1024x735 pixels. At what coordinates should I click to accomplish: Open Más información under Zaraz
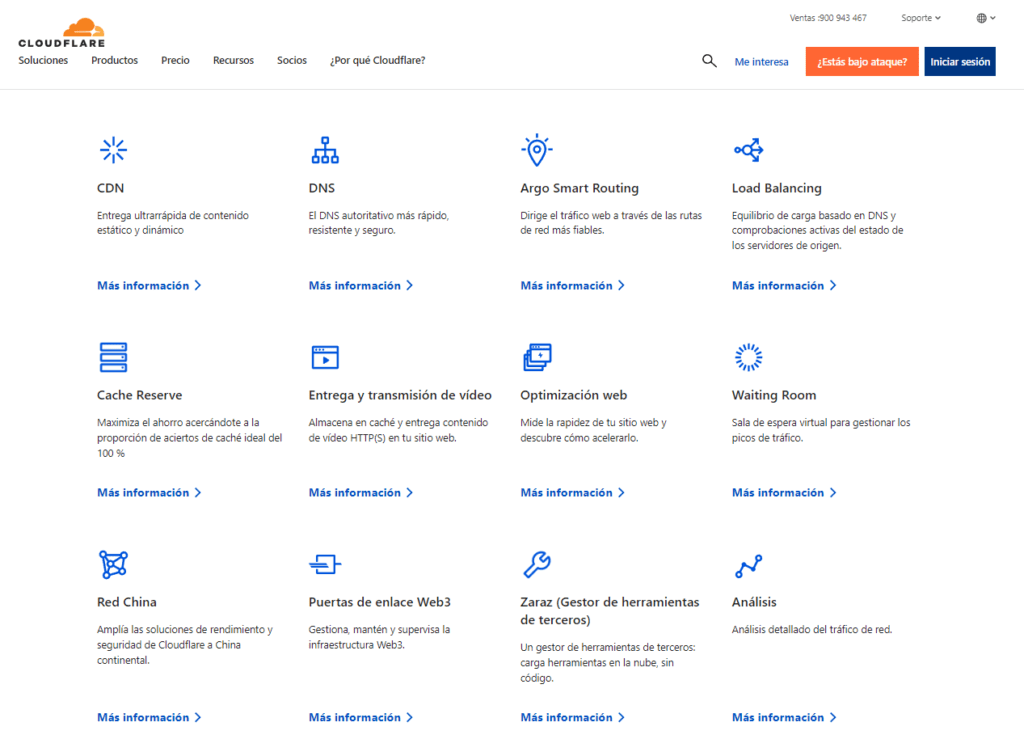click(x=572, y=717)
